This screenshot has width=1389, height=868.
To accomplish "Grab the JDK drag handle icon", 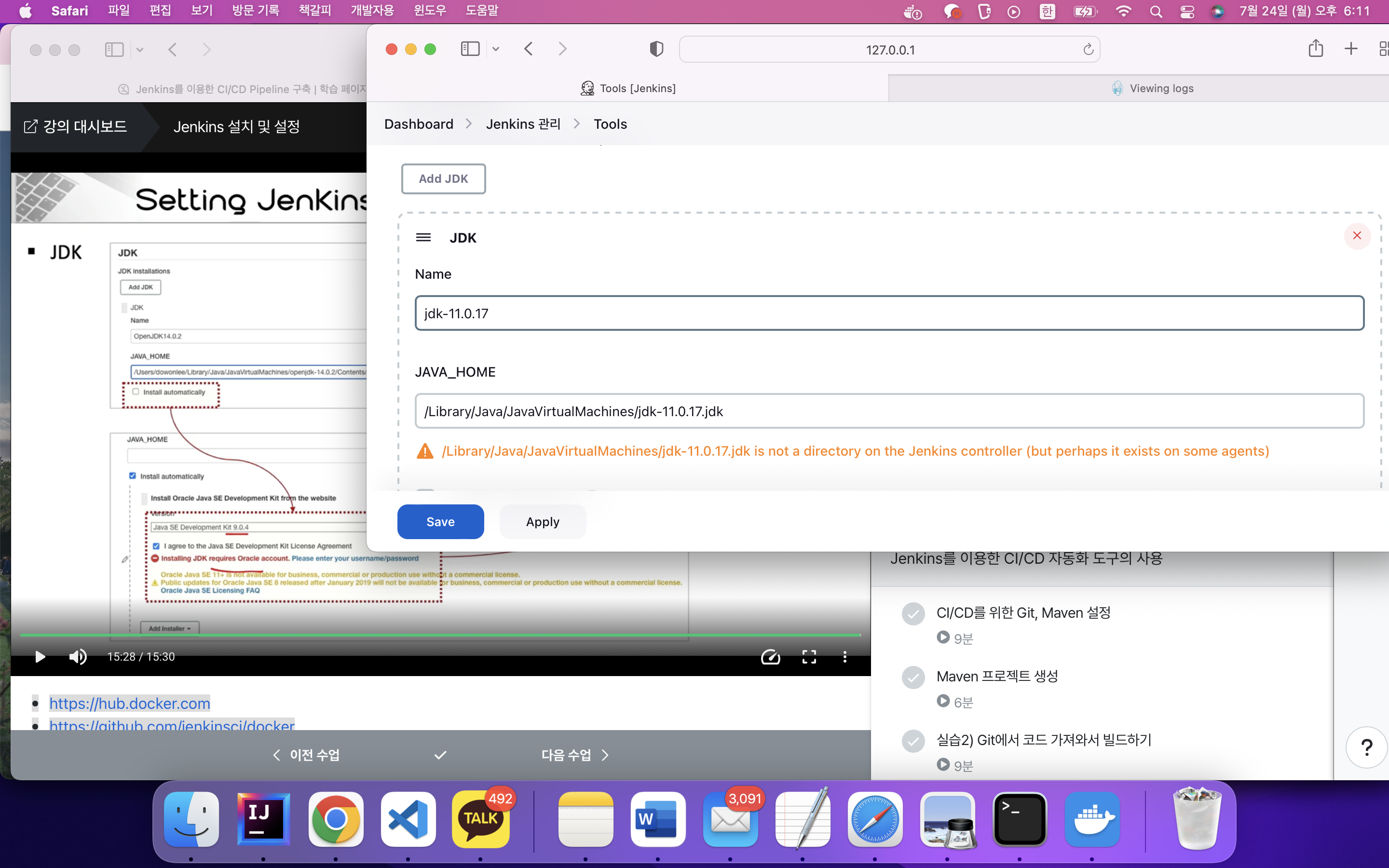I will (423, 237).
